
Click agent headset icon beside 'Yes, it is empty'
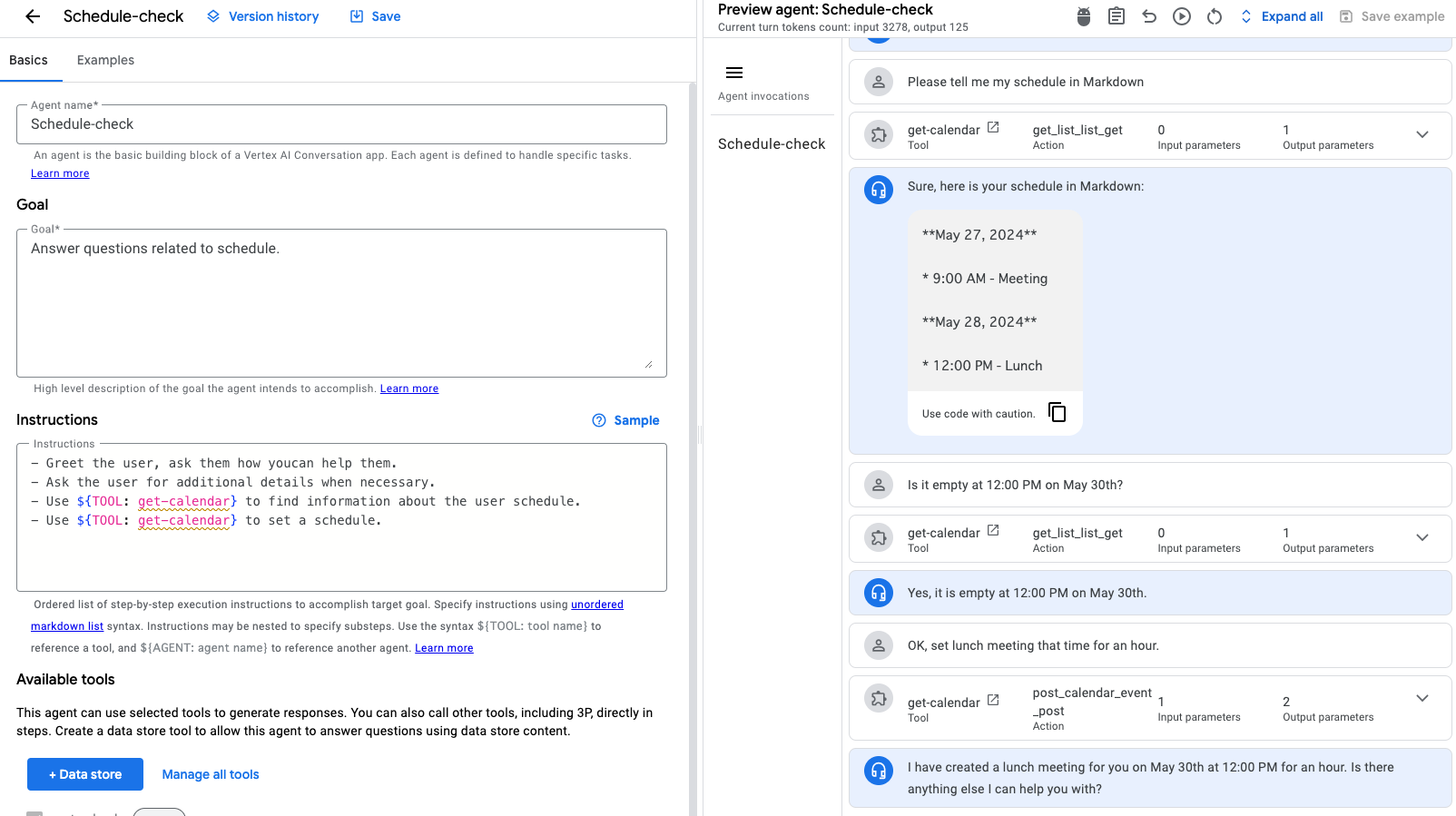(x=879, y=593)
